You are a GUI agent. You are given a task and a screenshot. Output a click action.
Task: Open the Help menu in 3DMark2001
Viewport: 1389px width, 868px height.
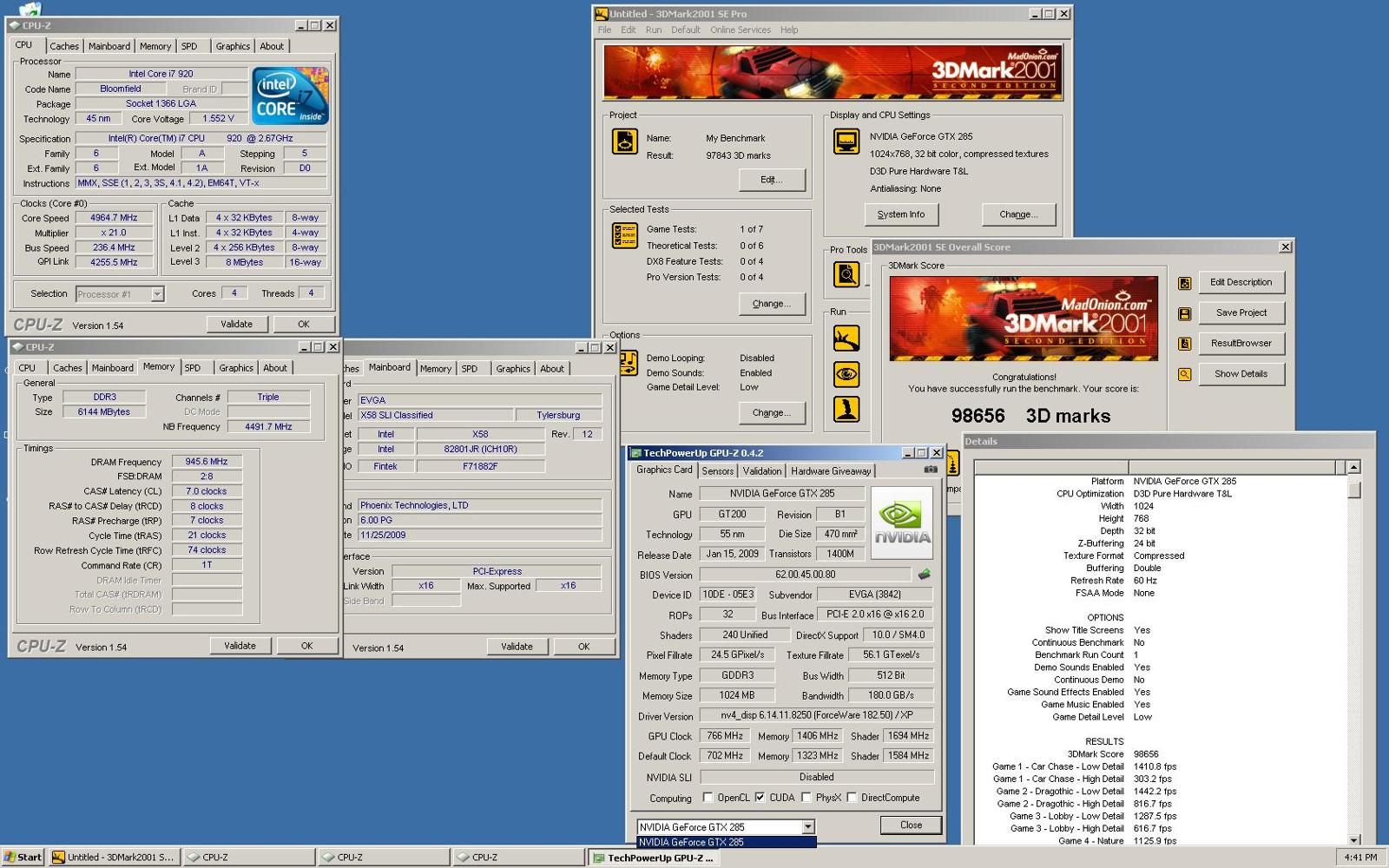[788, 30]
